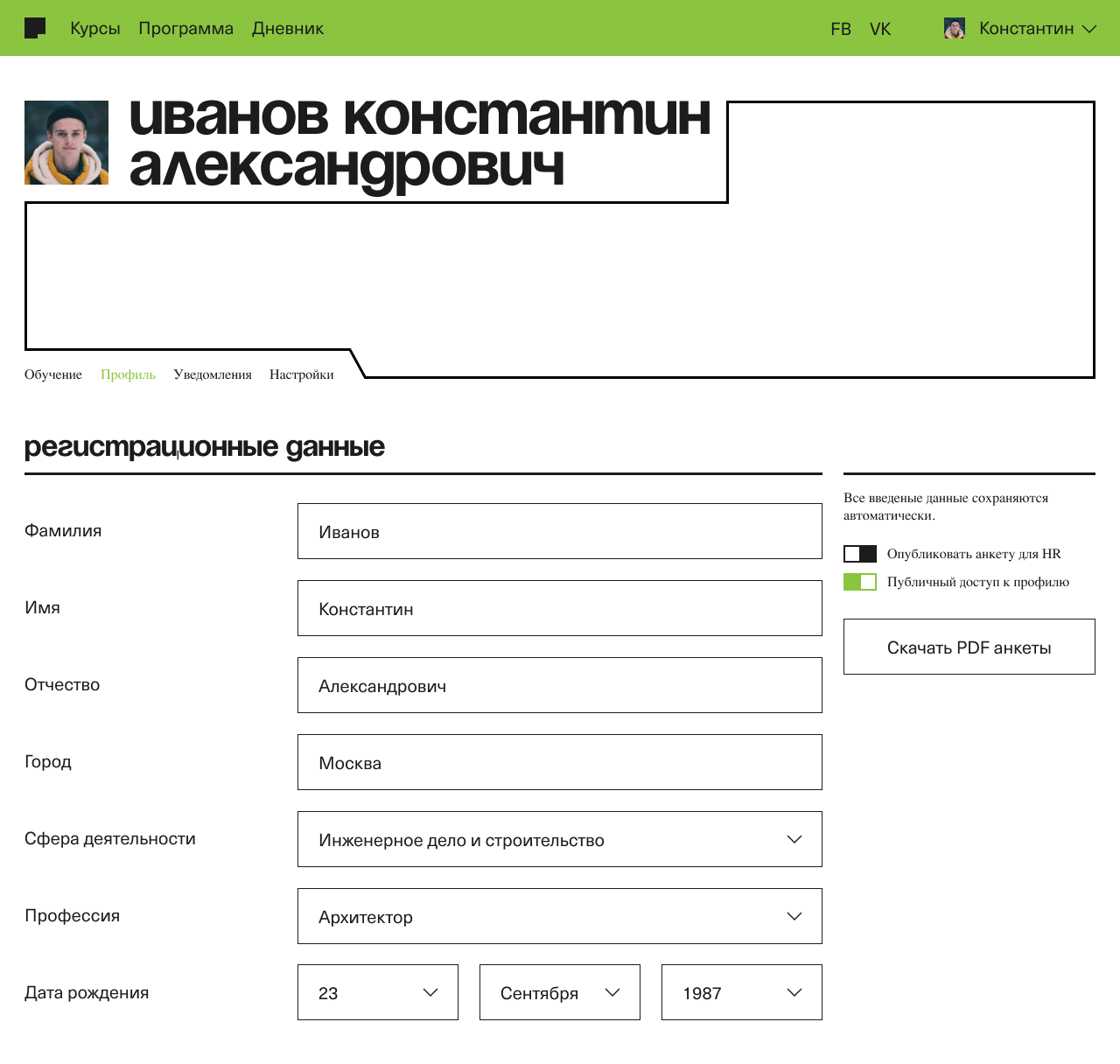Screen dimensions: 1120x1064
Task: Open Дневник in top navigation
Action: tap(288, 29)
